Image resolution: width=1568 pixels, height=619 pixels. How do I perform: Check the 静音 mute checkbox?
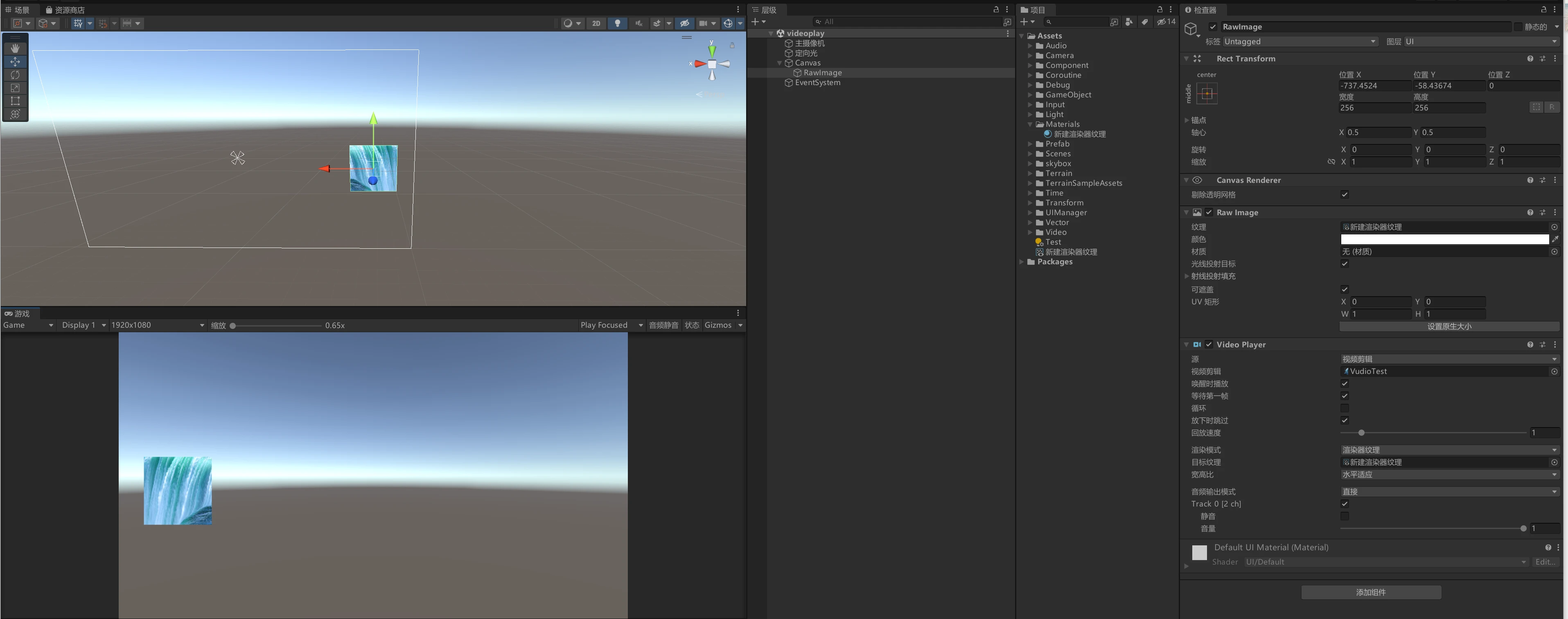point(1344,516)
